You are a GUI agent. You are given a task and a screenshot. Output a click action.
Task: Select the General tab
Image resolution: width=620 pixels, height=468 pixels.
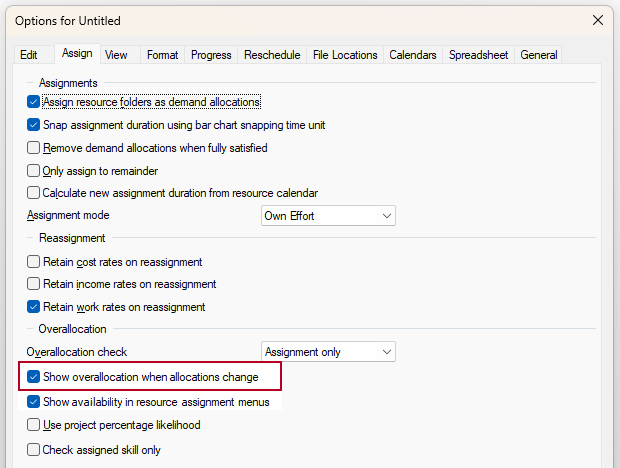tap(539, 55)
